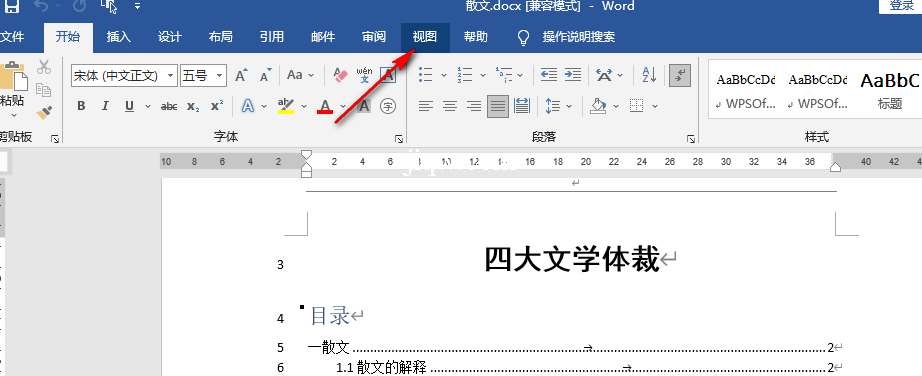Increase font size with the larger A
922x376 pixels.
pyautogui.click(x=241, y=75)
